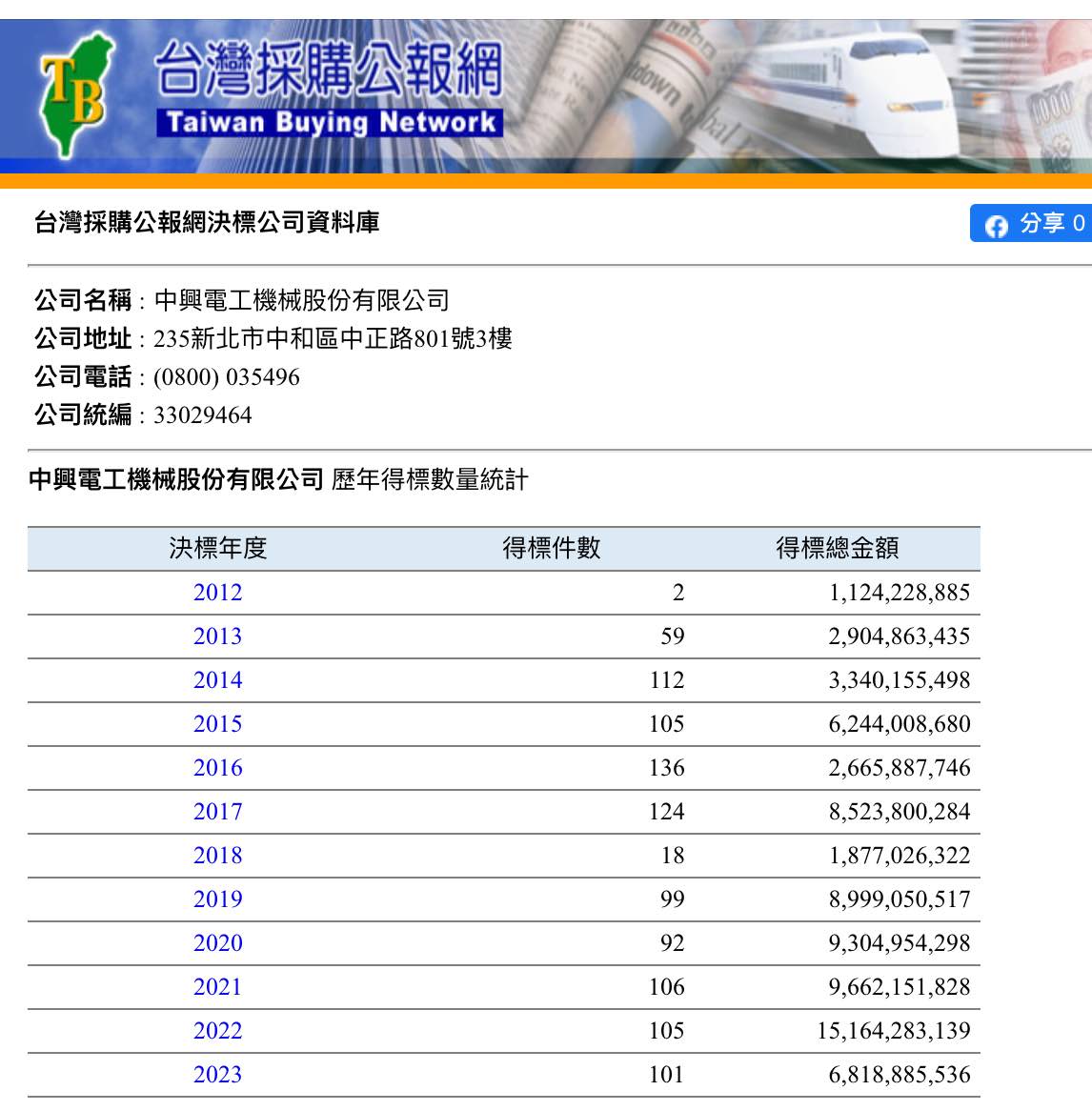Click amount 1,877,026,322 for 2018
Viewport: 1092px width, 1111px height.
900,856
